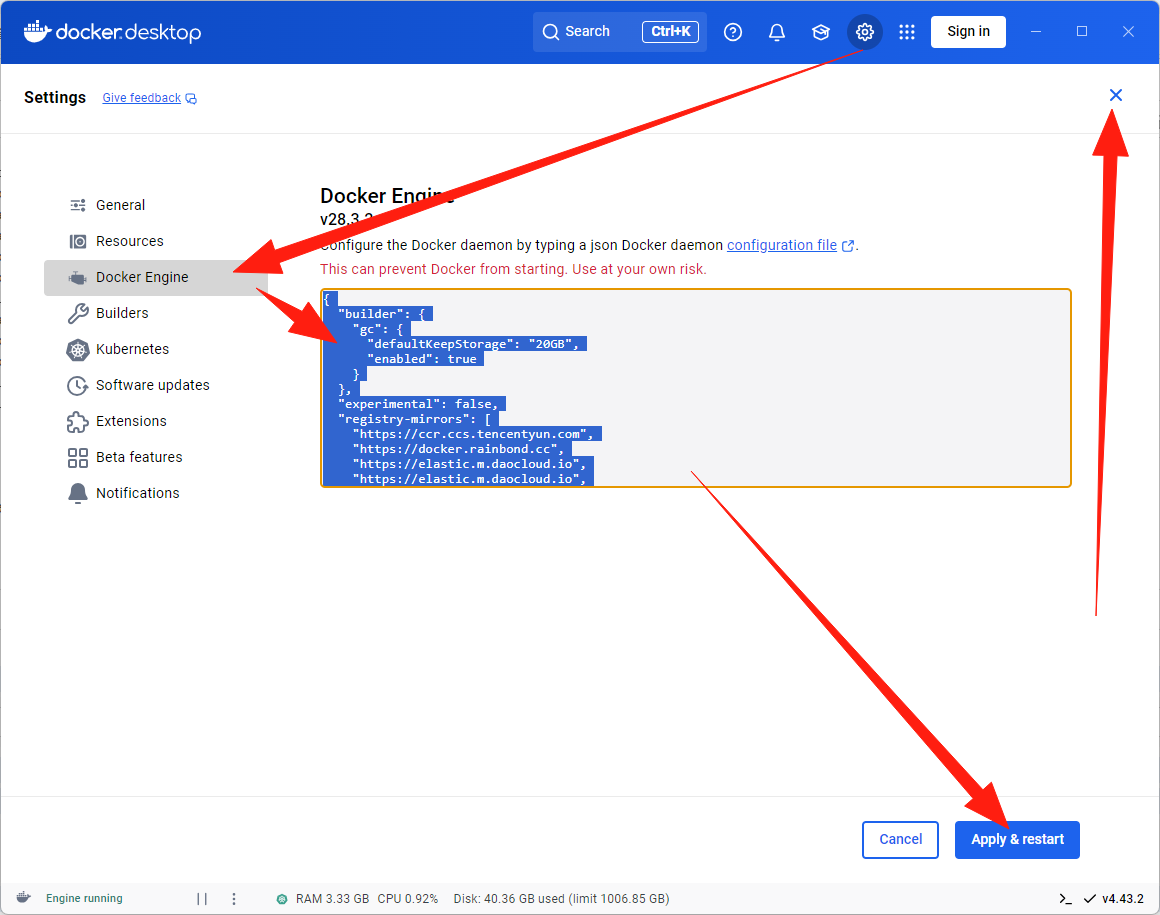Viewport: 1160px width, 915px height.
Task: Open the Notifications settings section
Action: 155,493
